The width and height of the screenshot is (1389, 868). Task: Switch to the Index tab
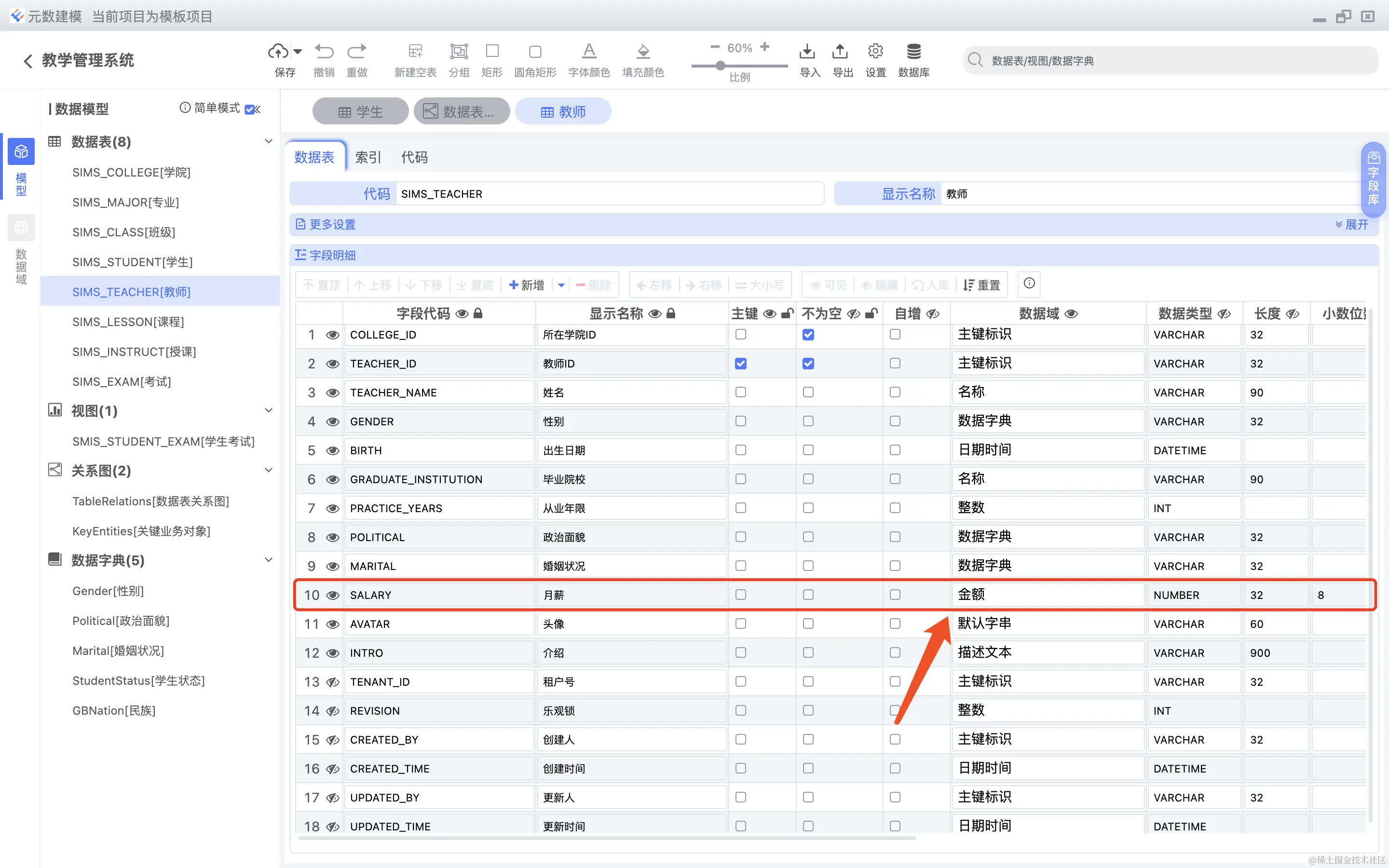pyautogui.click(x=368, y=157)
